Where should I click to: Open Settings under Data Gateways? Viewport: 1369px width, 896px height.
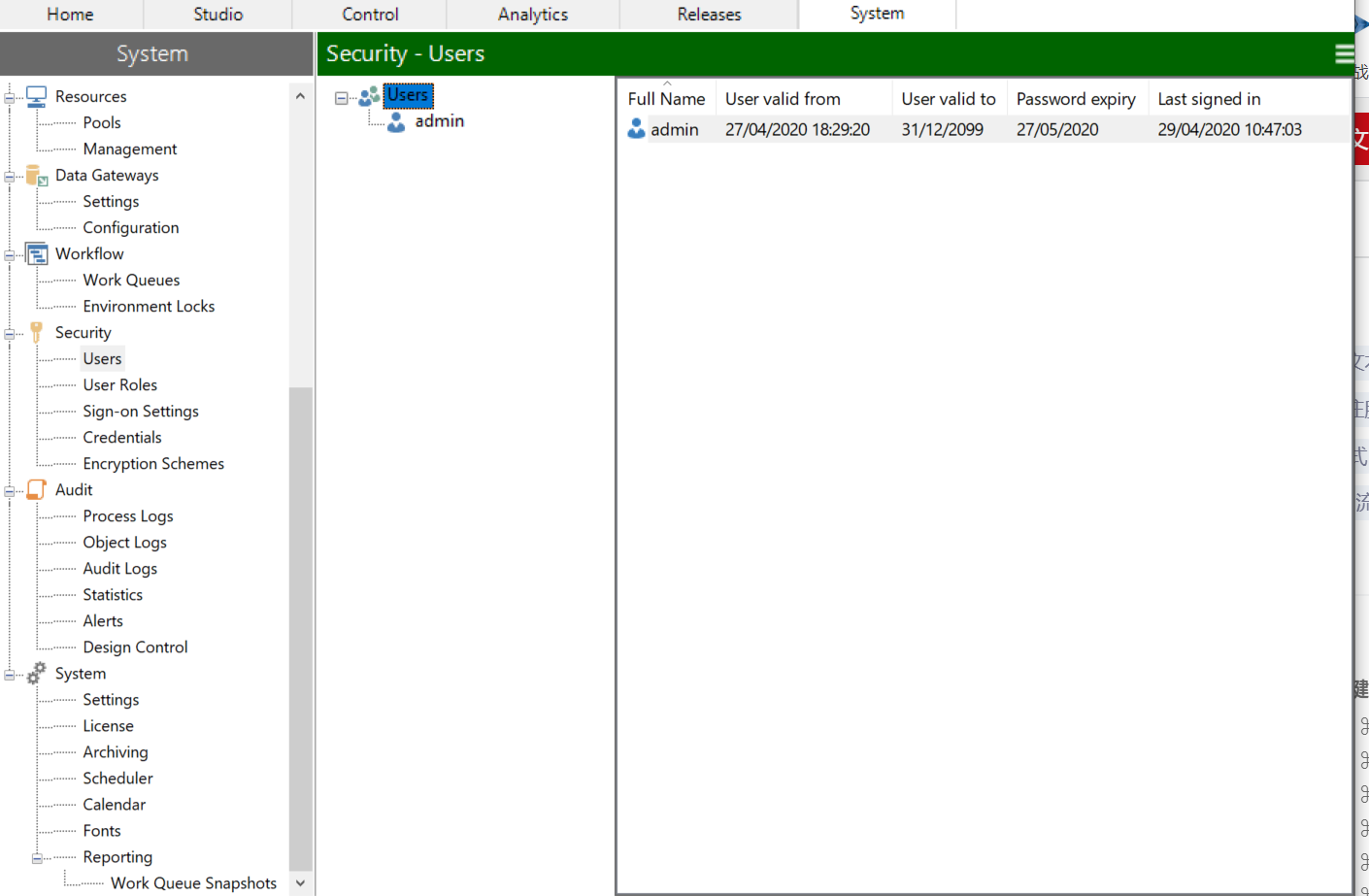click(111, 201)
